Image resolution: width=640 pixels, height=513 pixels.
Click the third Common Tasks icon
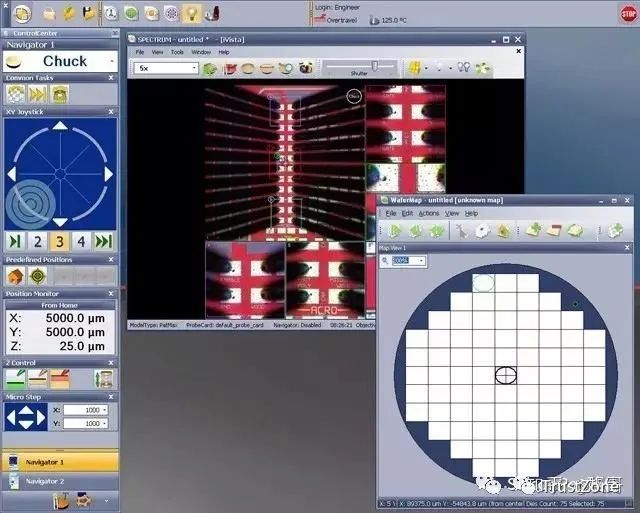59,94
